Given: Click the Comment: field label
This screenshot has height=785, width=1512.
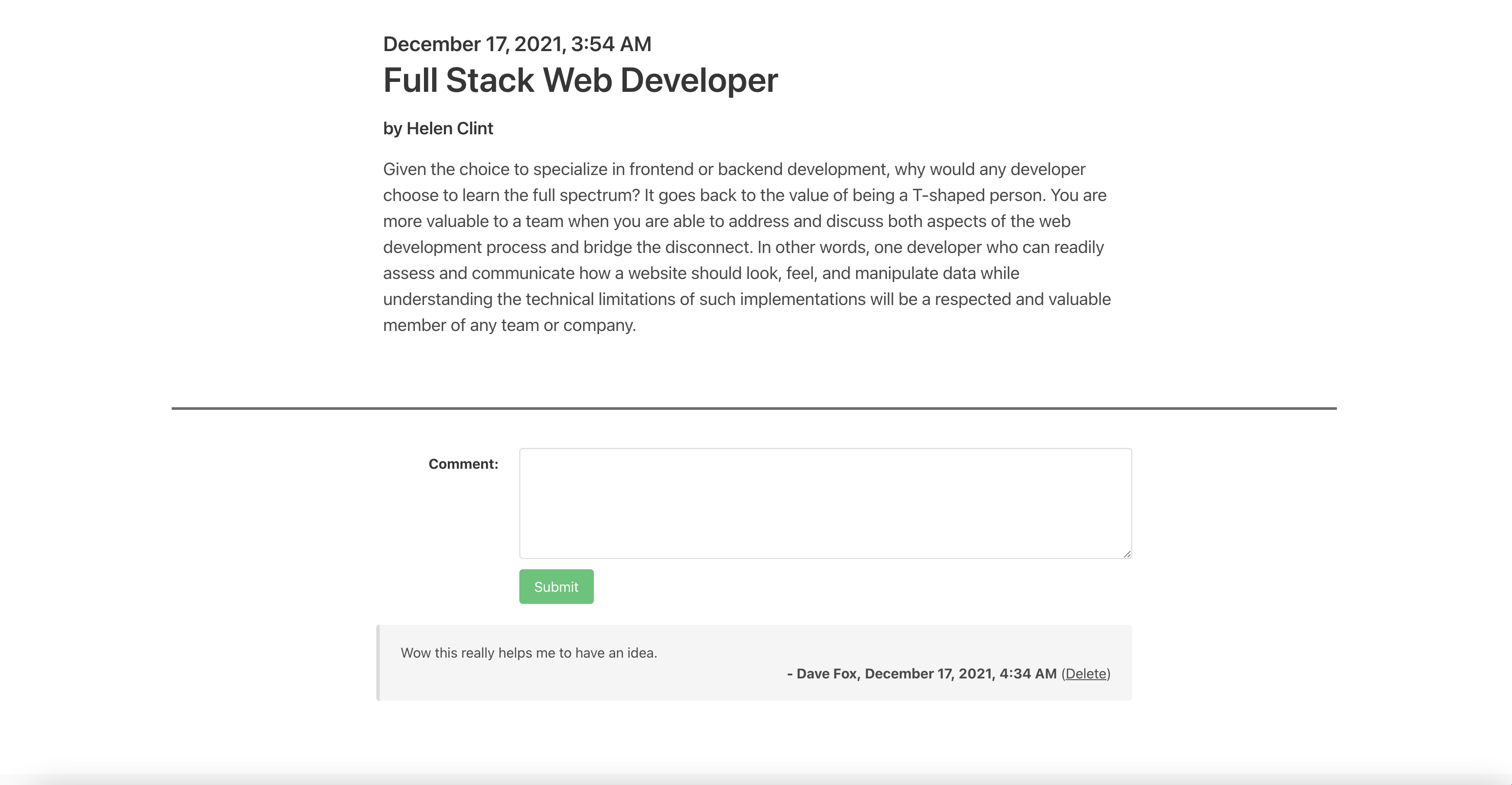Looking at the screenshot, I should (463, 464).
